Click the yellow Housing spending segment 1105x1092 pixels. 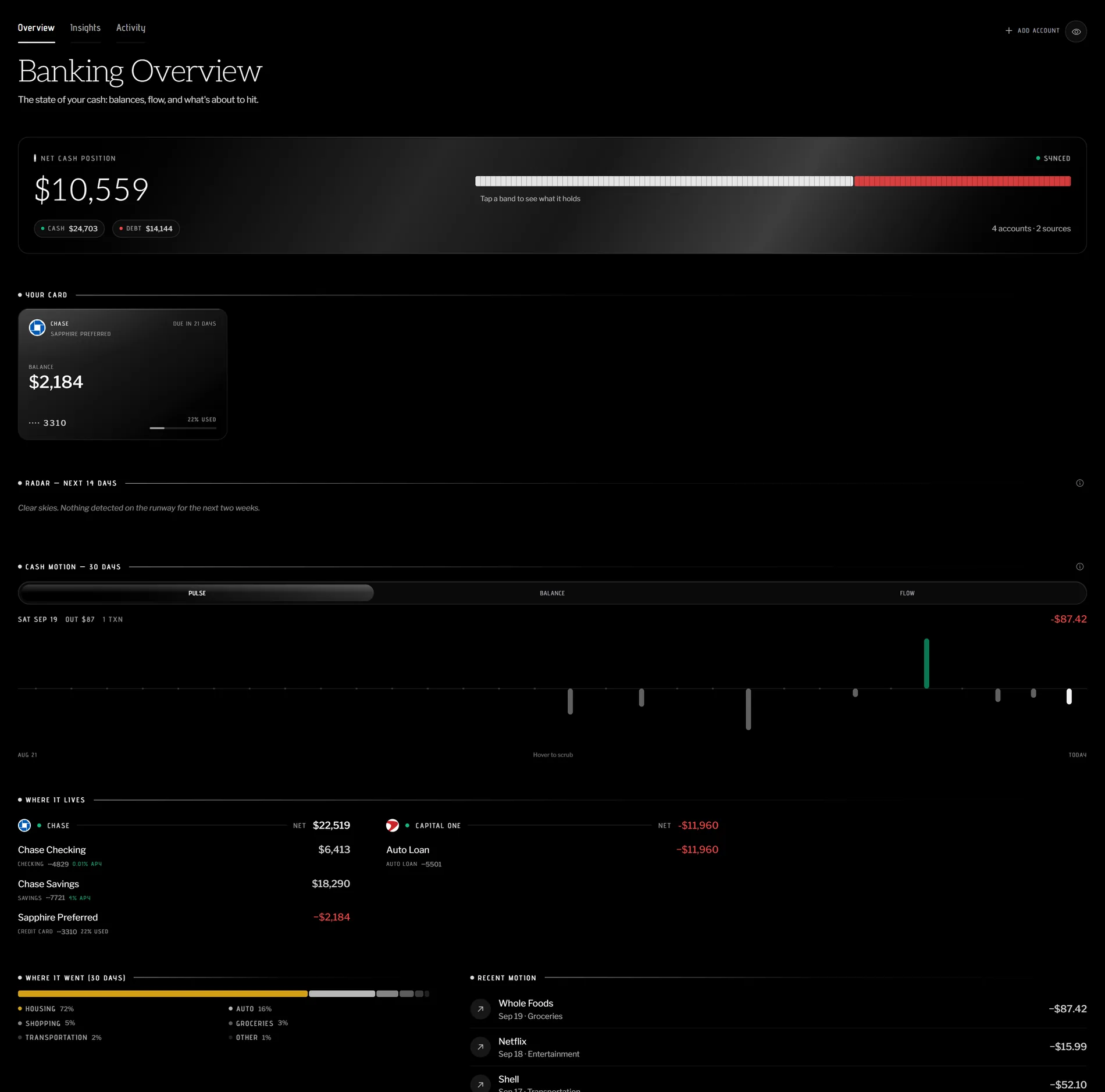point(163,994)
